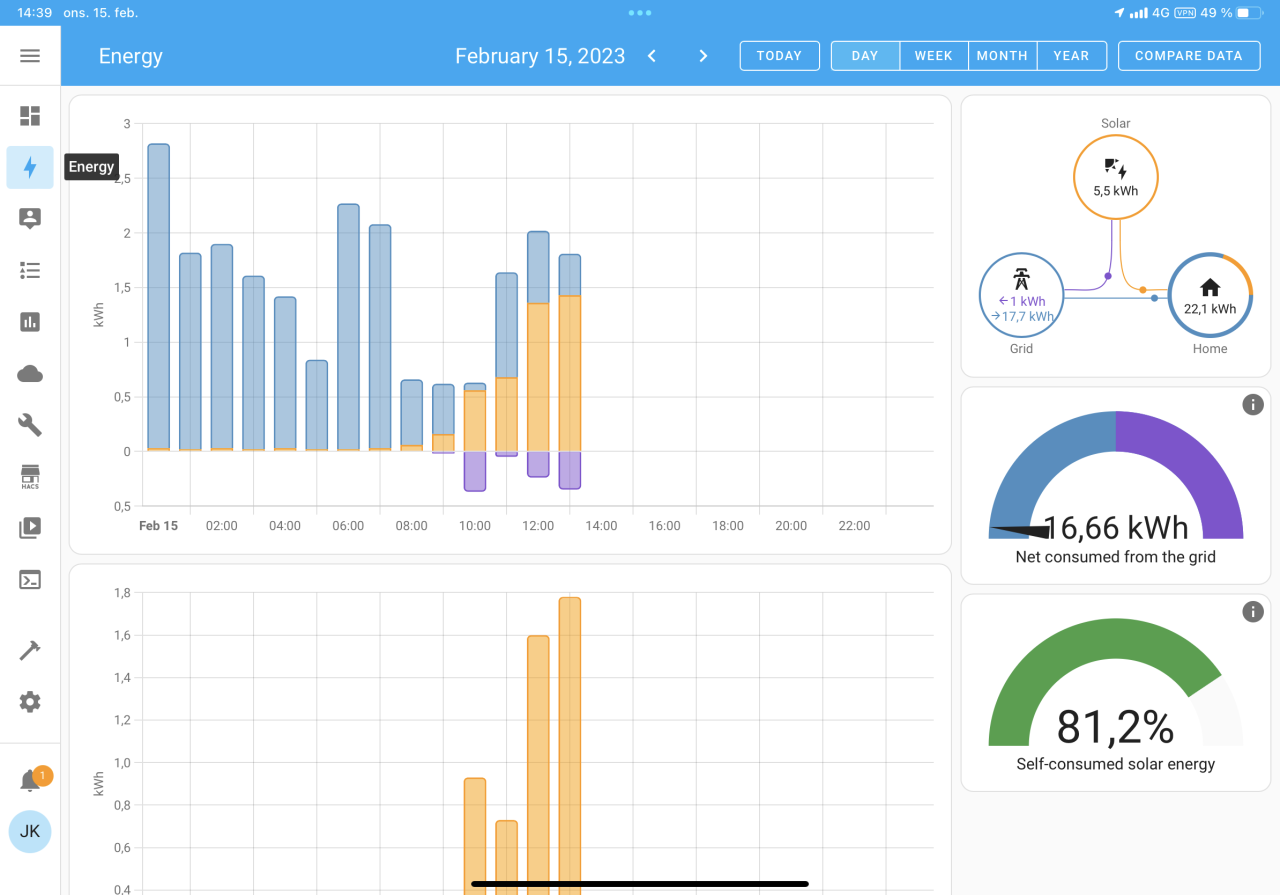Click the TODAY button
The image size is (1280, 895).
[779, 56]
